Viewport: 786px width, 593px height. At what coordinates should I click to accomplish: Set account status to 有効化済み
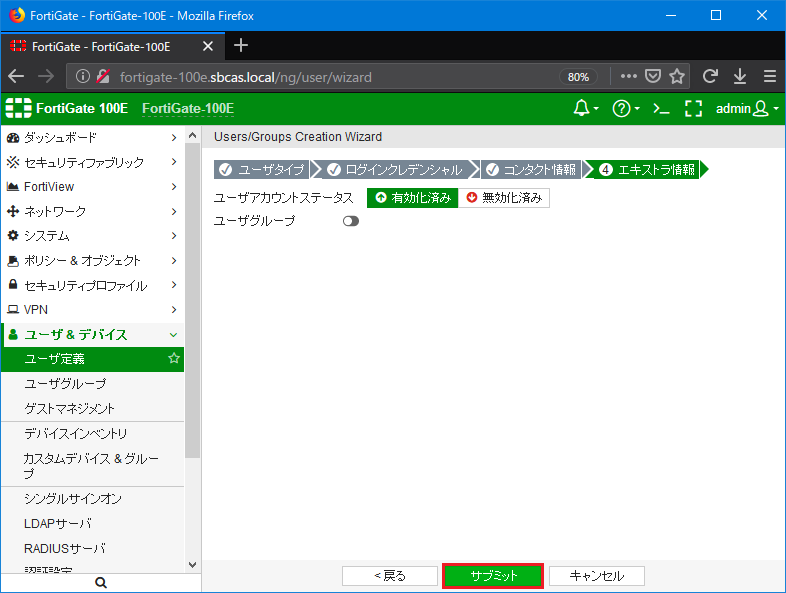[413, 197]
